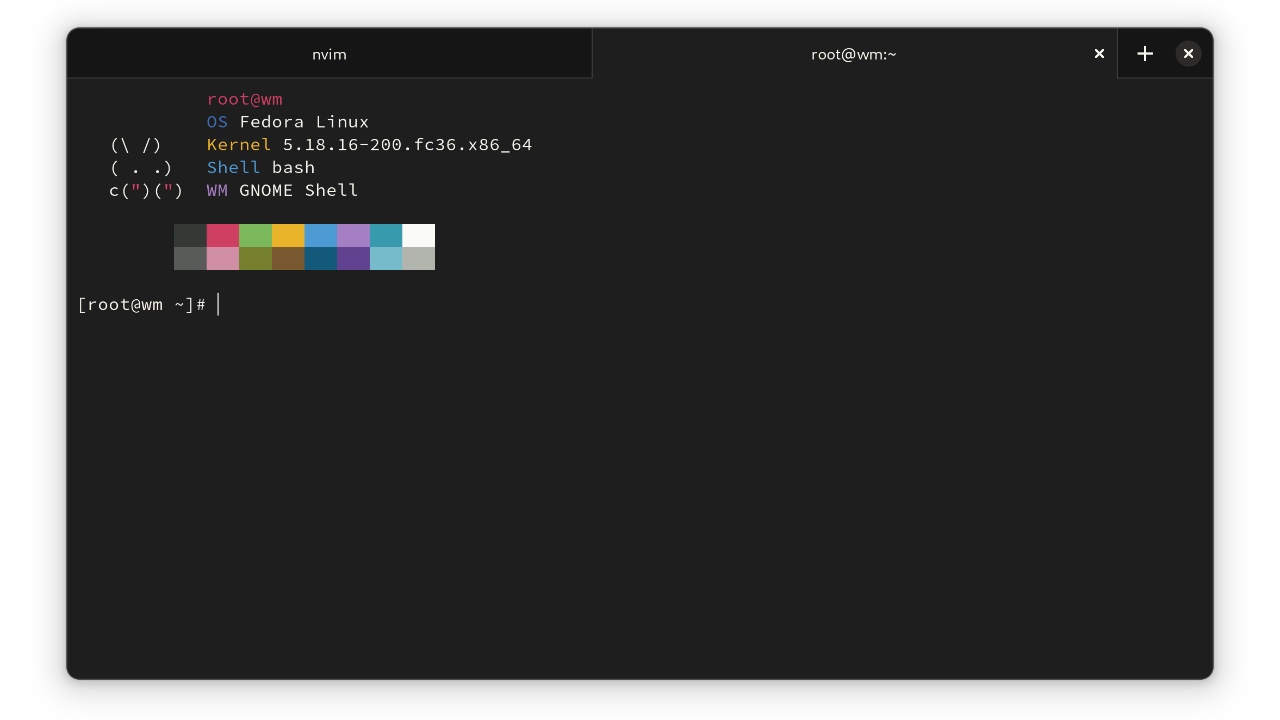
Task: Click the [root@wm ~]# prompt
Action: coord(142,304)
